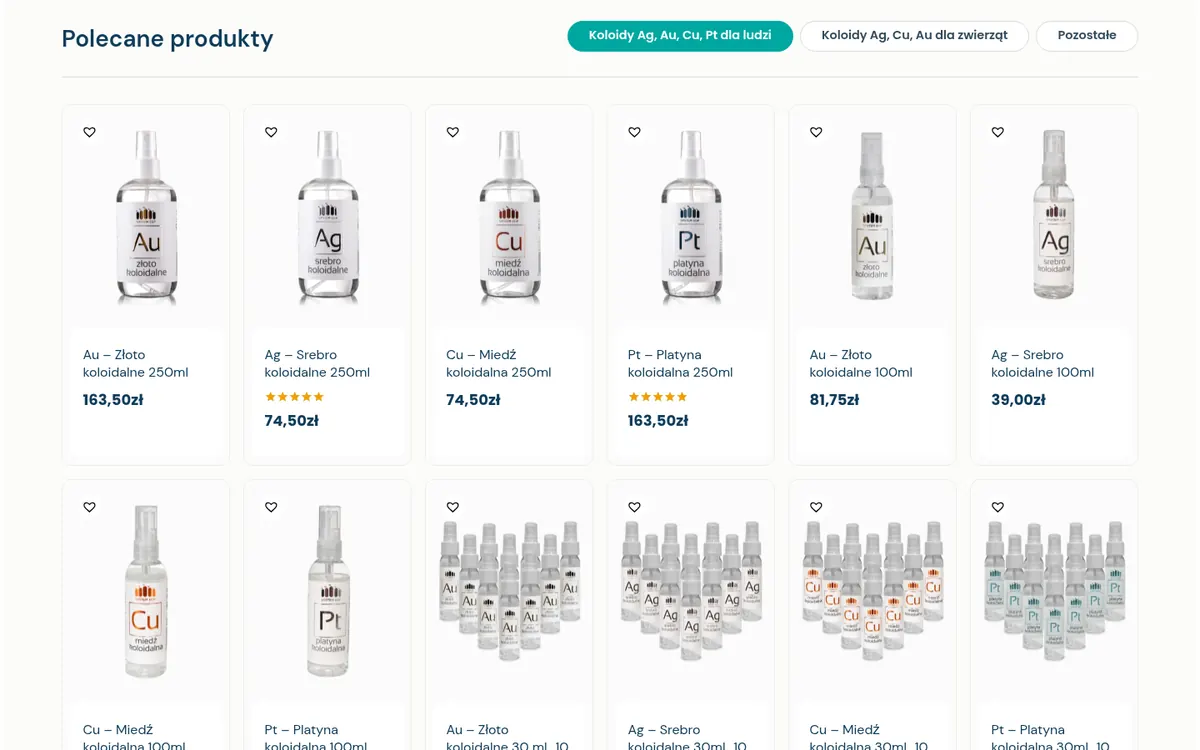Toggle heart icon on Pt Platyna 250ml
This screenshot has width=1200, height=750.
coord(634,132)
